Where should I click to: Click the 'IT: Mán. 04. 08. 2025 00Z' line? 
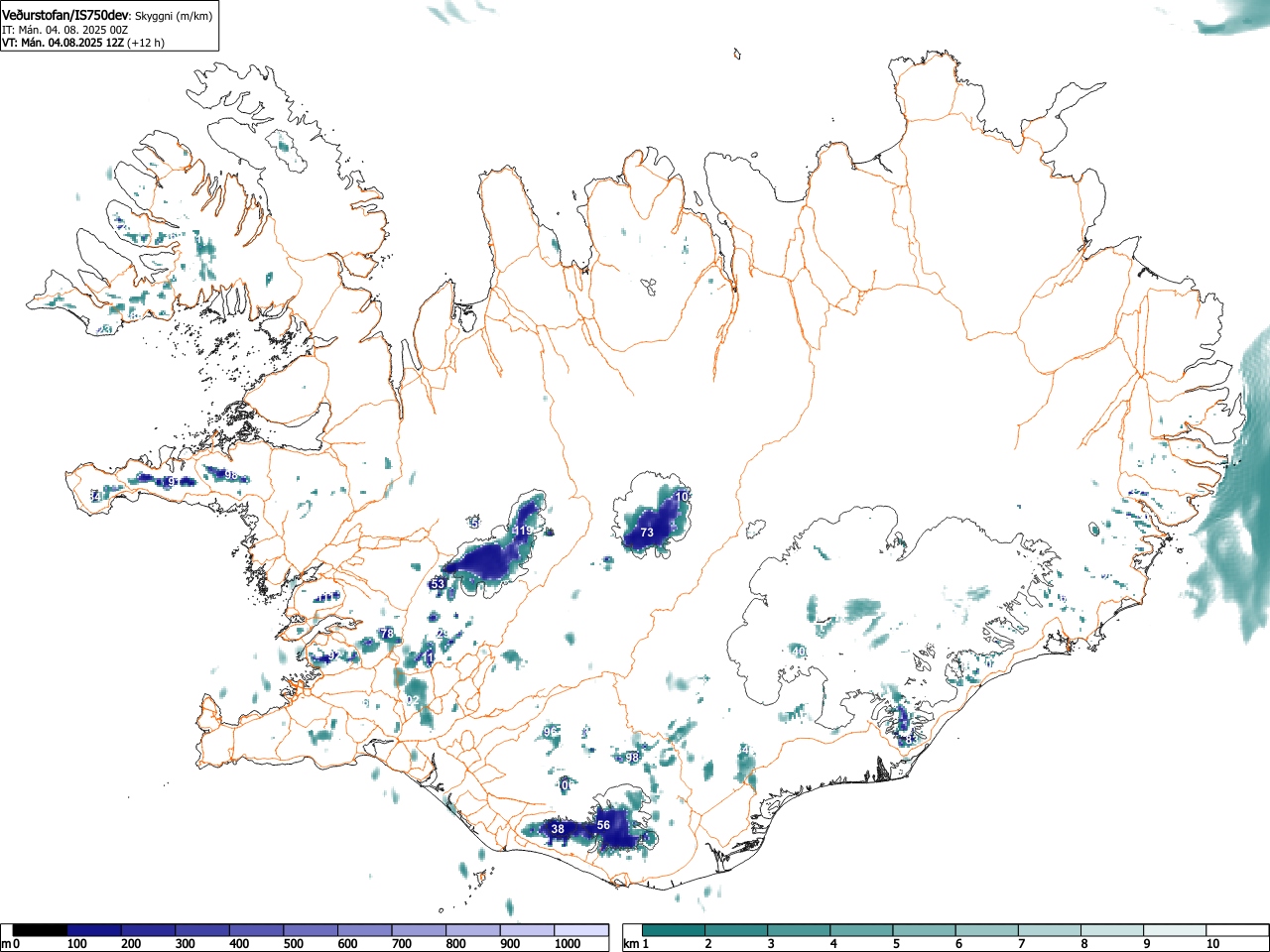64,30
